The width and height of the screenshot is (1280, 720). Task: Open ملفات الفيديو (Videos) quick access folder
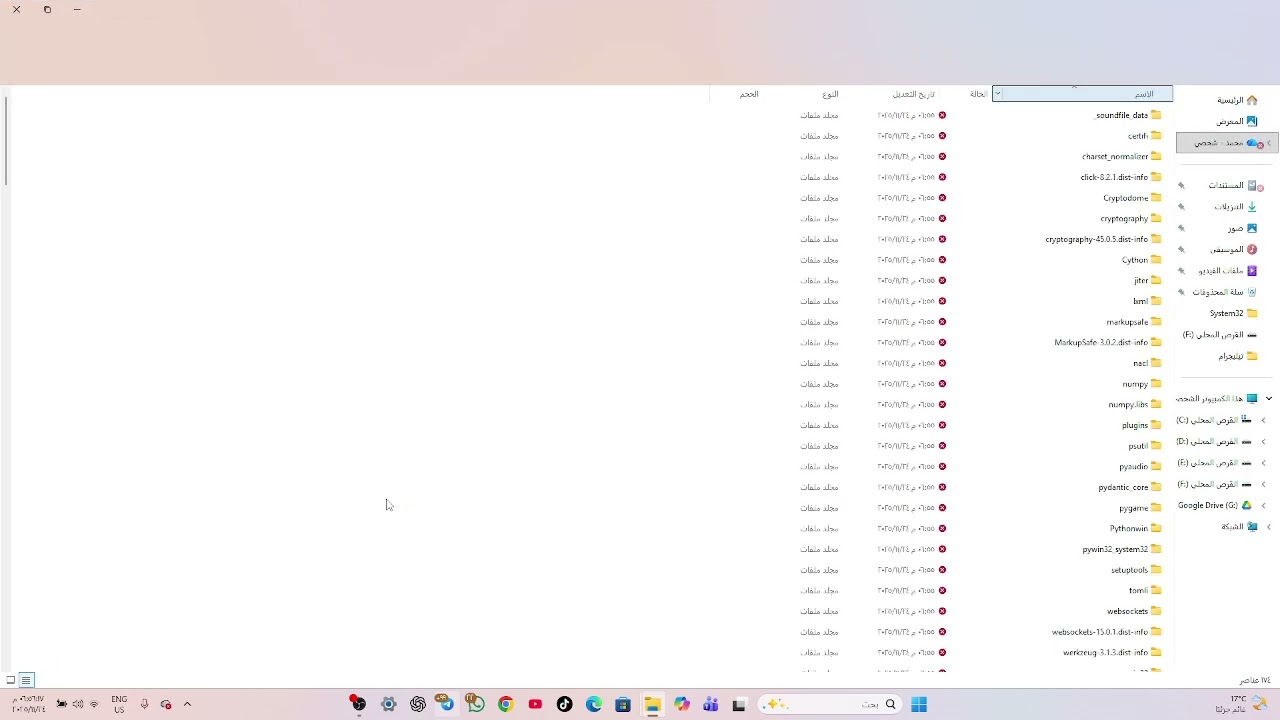click(1228, 270)
